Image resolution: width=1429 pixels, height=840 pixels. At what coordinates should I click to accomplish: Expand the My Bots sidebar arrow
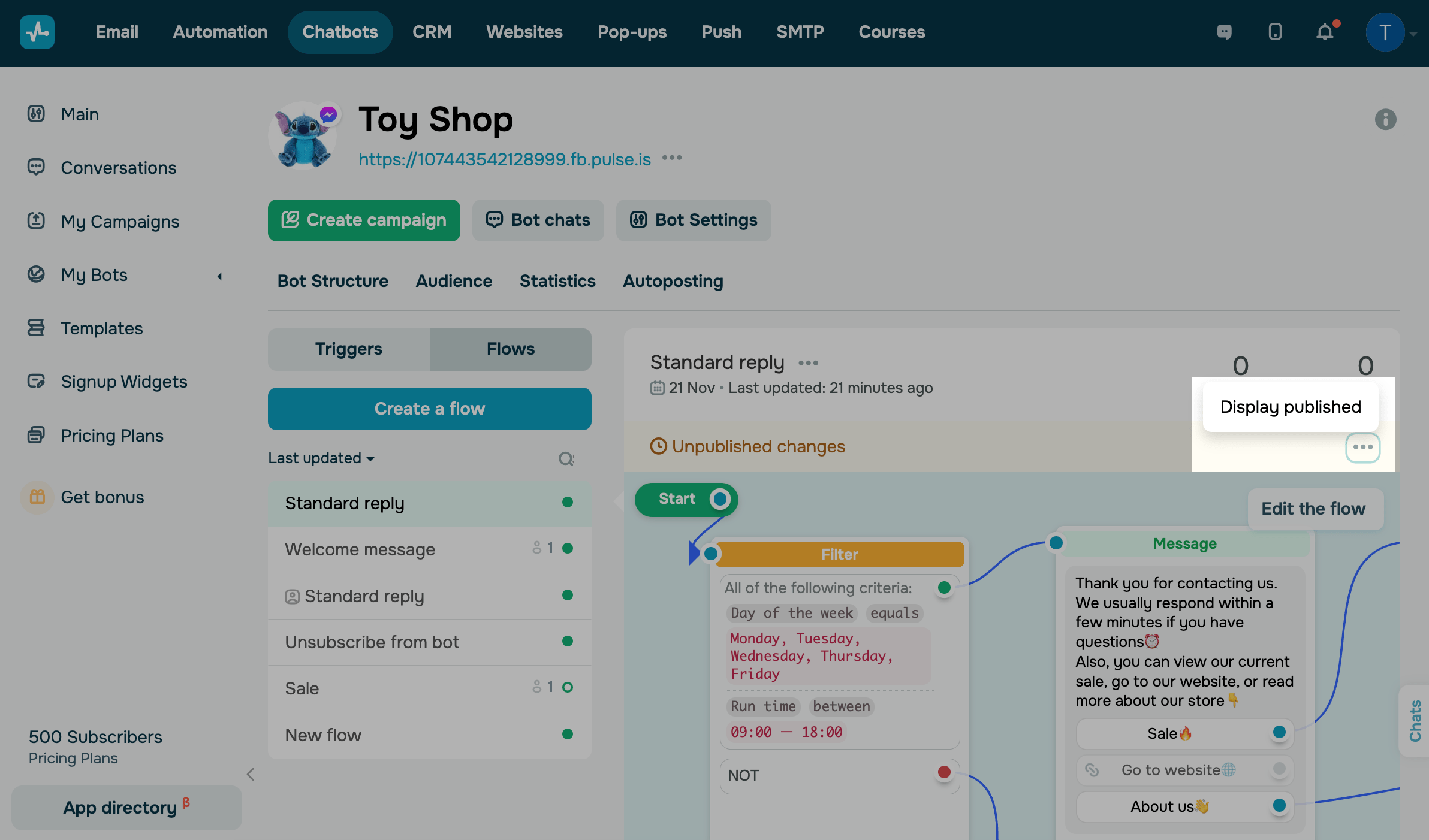point(220,276)
